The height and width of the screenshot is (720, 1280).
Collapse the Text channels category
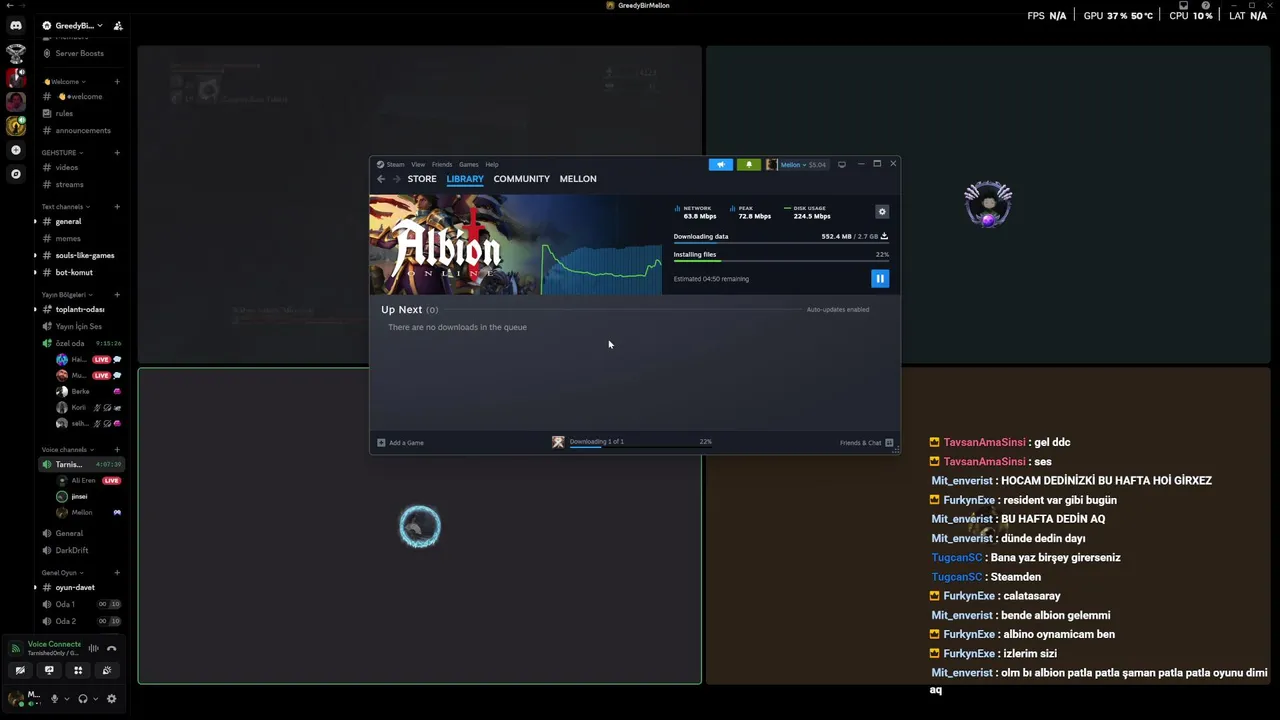tap(65, 206)
